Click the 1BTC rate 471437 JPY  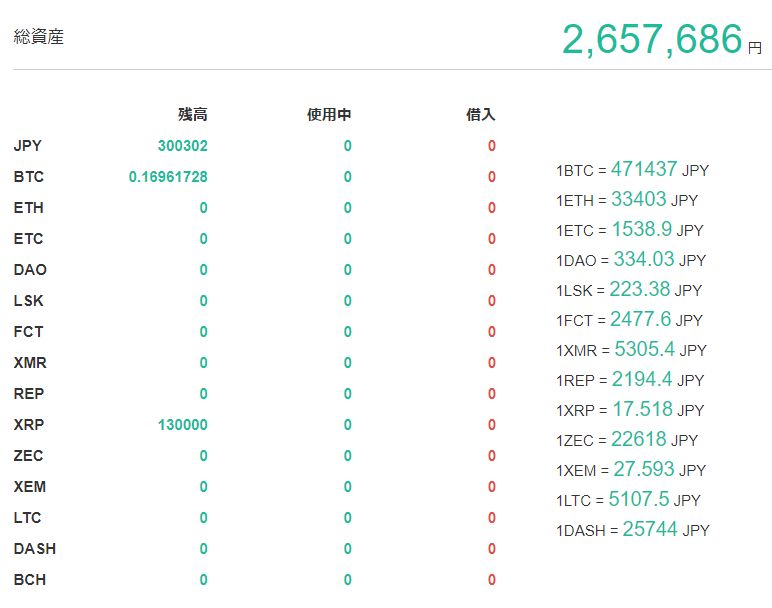[x=644, y=170]
